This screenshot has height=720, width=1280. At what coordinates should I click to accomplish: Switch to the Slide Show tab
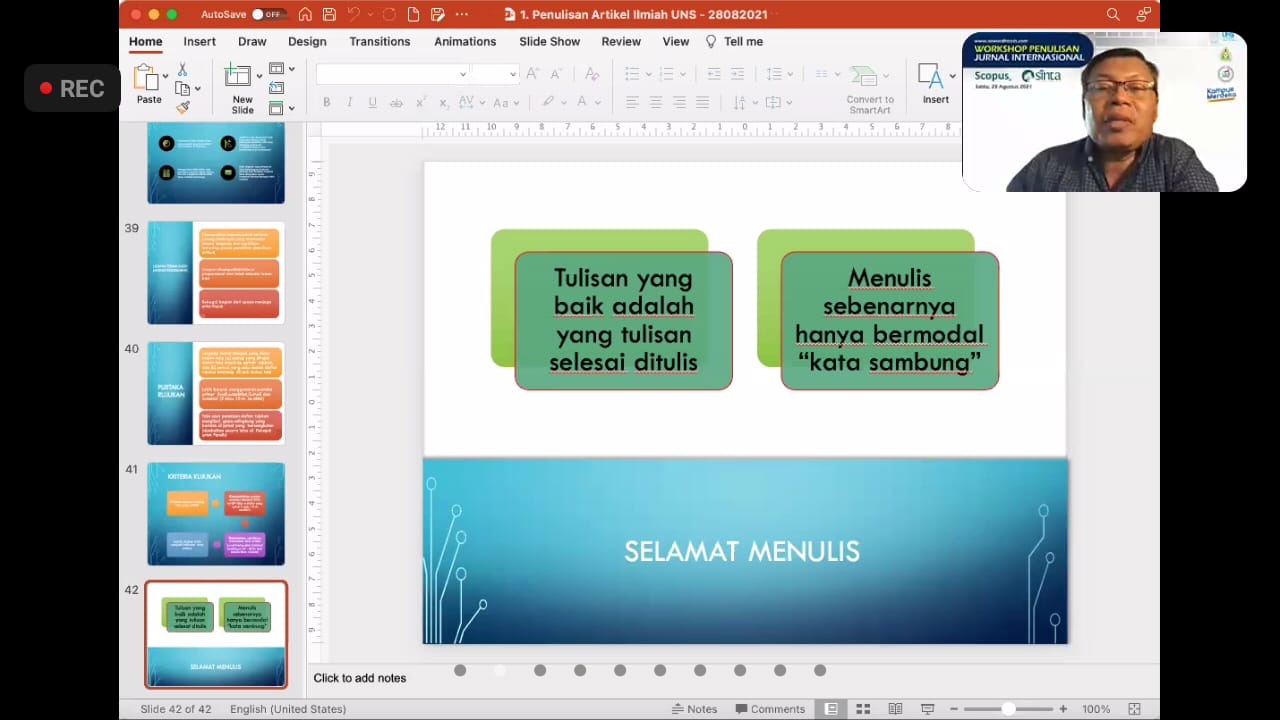pos(549,41)
